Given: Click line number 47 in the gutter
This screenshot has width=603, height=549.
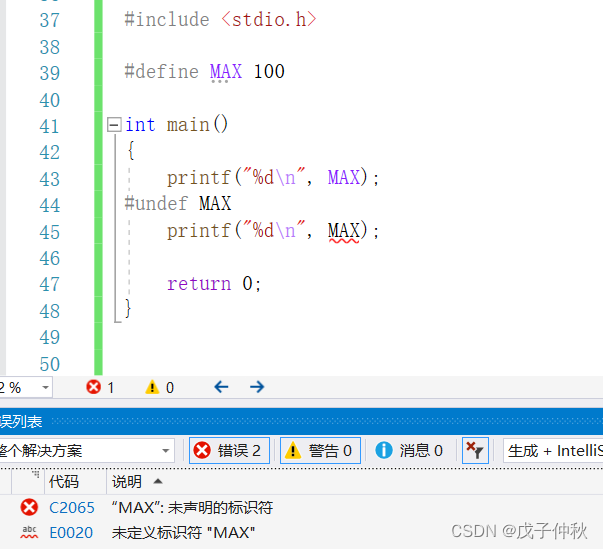Looking at the screenshot, I should pos(50,284).
